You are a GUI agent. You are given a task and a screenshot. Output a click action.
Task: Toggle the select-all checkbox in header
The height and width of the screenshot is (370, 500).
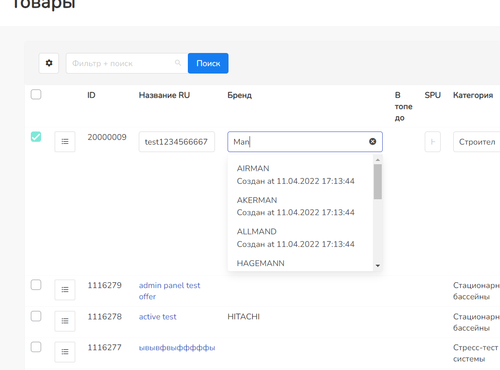click(x=36, y=95)
